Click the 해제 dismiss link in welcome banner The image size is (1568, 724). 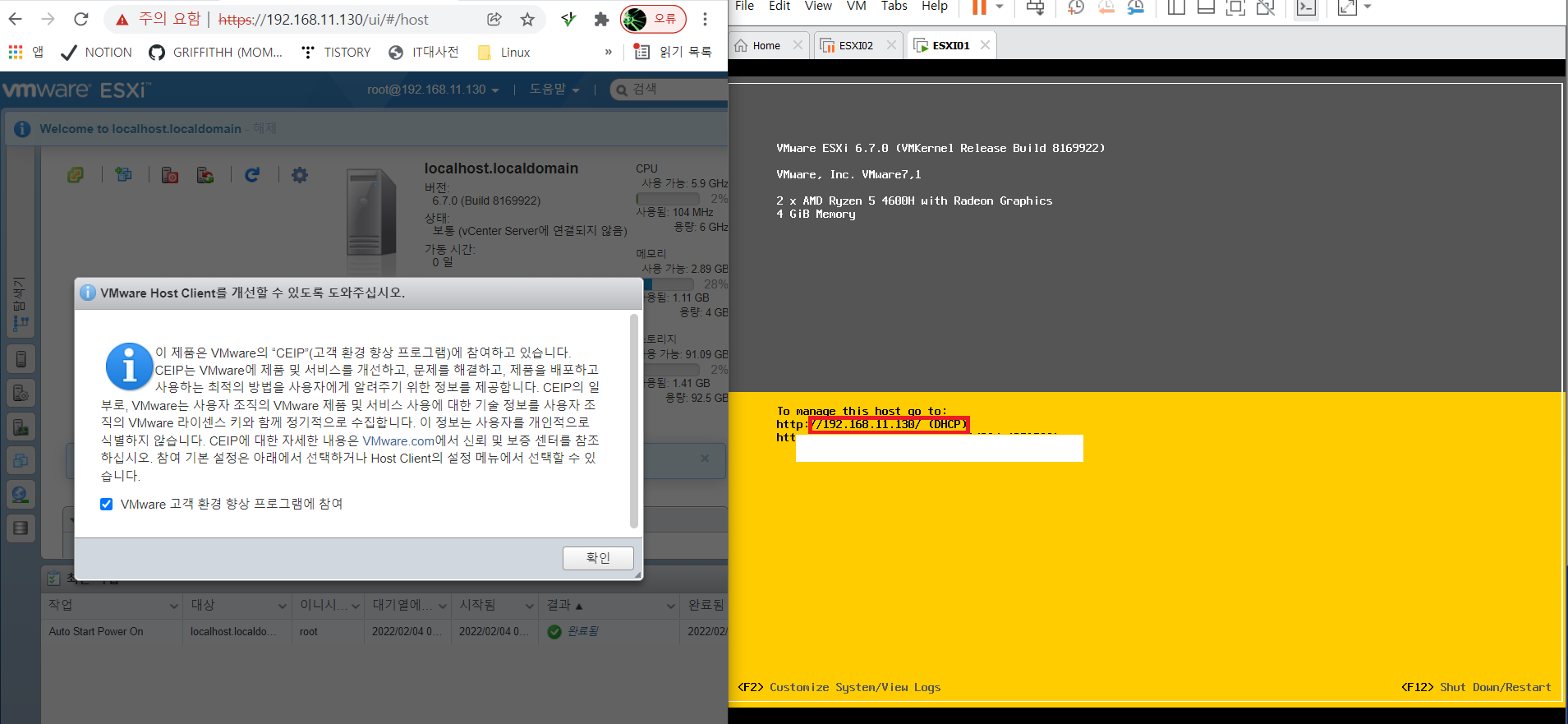pyautogui.click(x=264, y=128)
